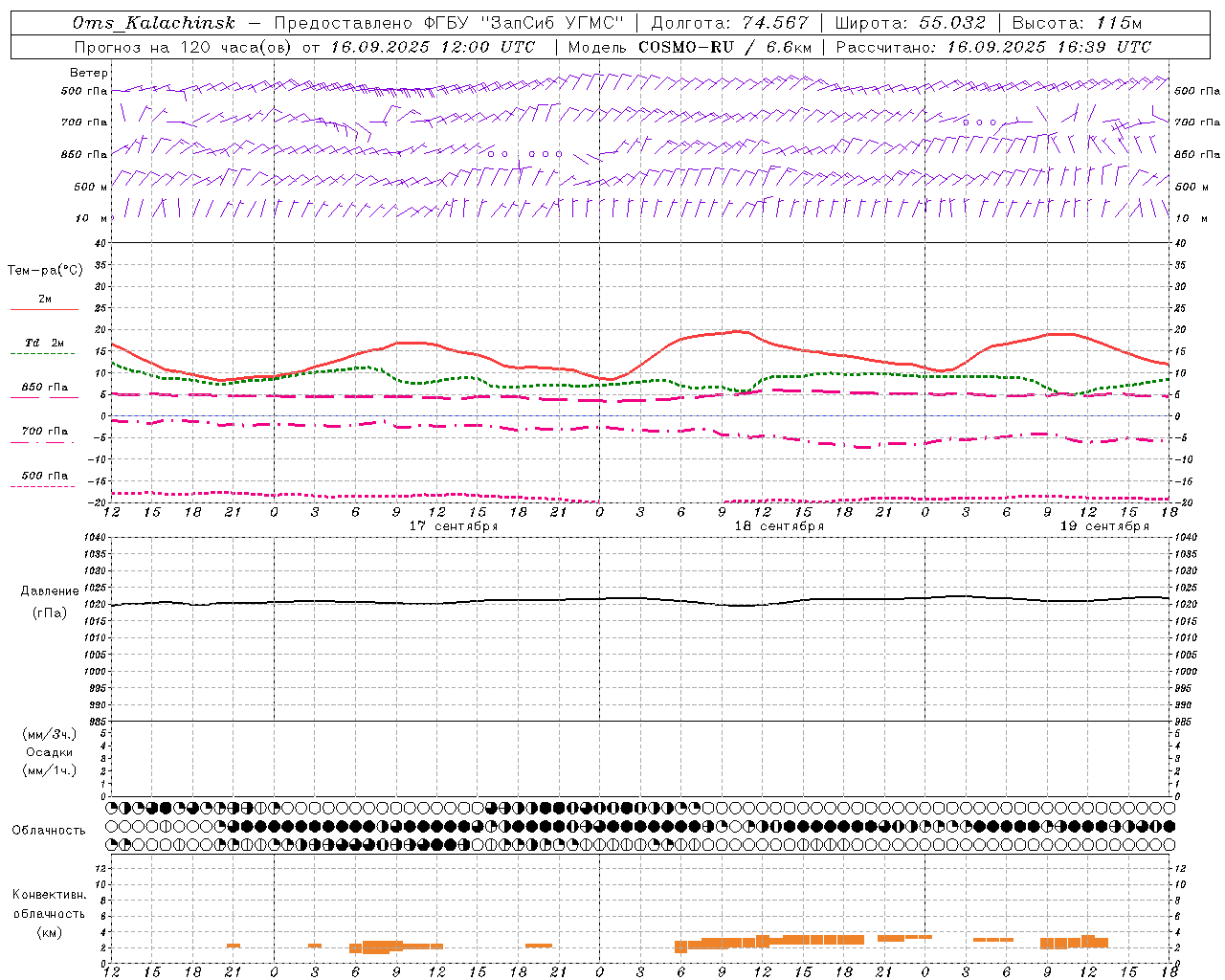This screenshot has height=980, width=1225.
Task: Click the 'Ветер' wind section label
Action: click(x=89, y=73)
